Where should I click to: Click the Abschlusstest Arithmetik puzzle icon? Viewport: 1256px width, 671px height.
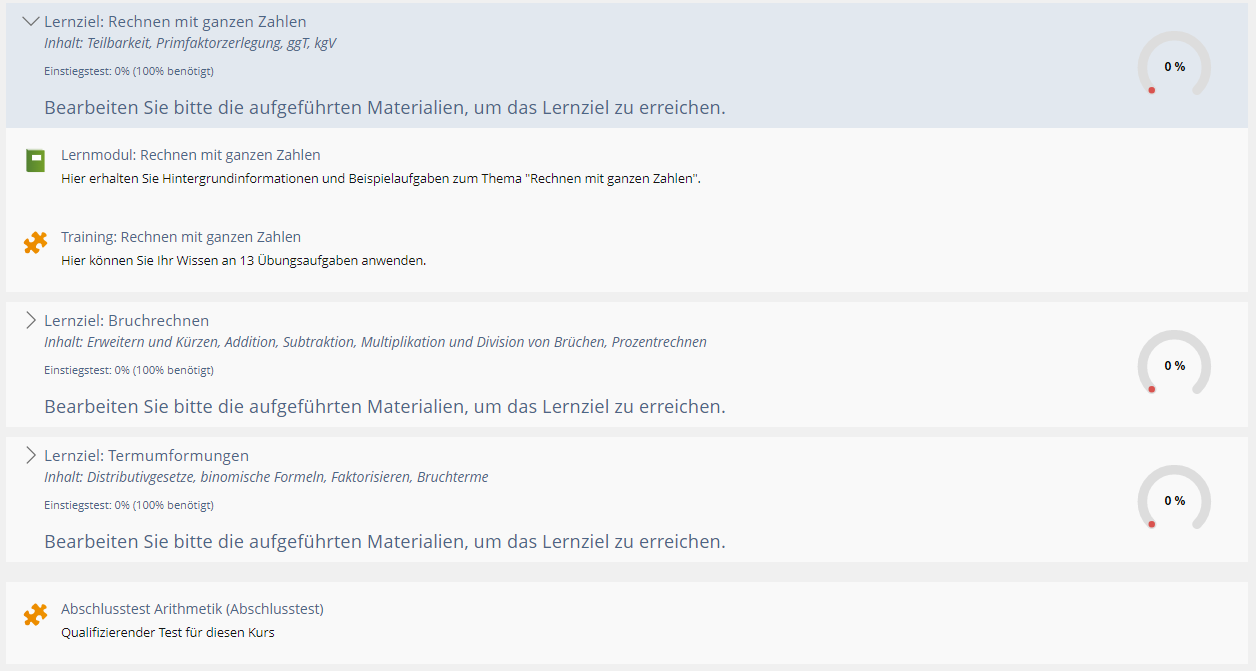[35, 613]
